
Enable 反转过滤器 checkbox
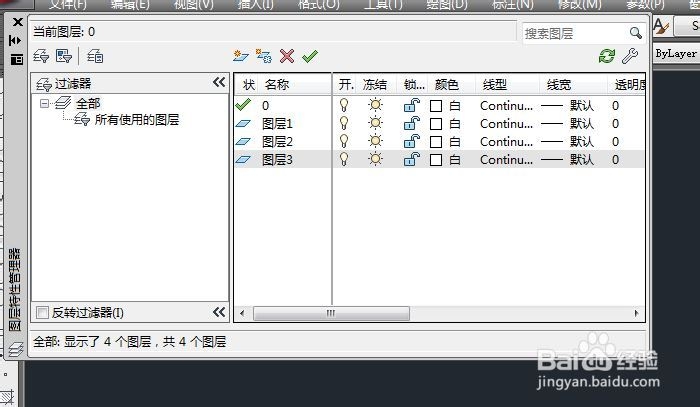(x=42, y=312)
